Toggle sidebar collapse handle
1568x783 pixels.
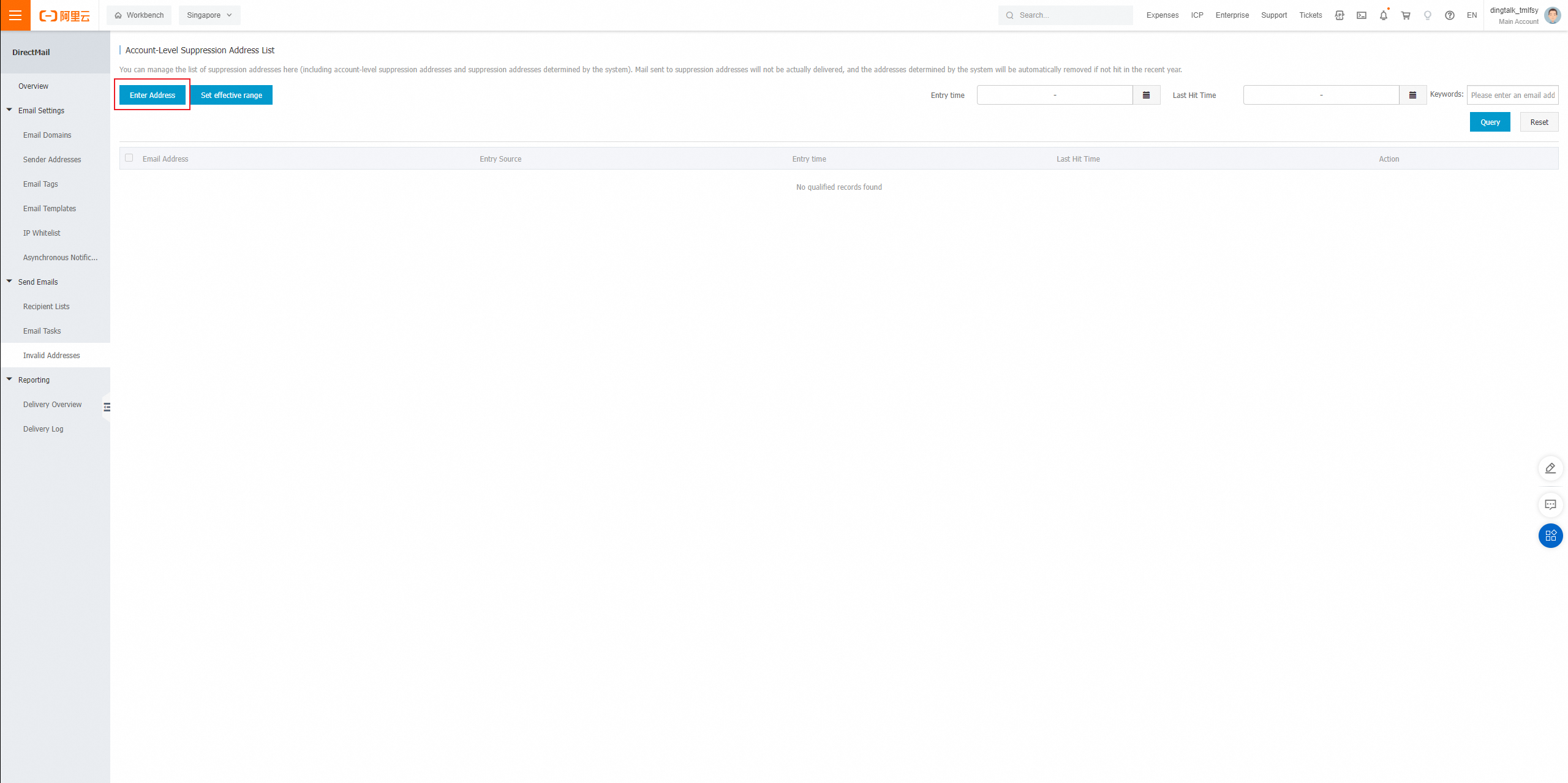pos(107,407)
